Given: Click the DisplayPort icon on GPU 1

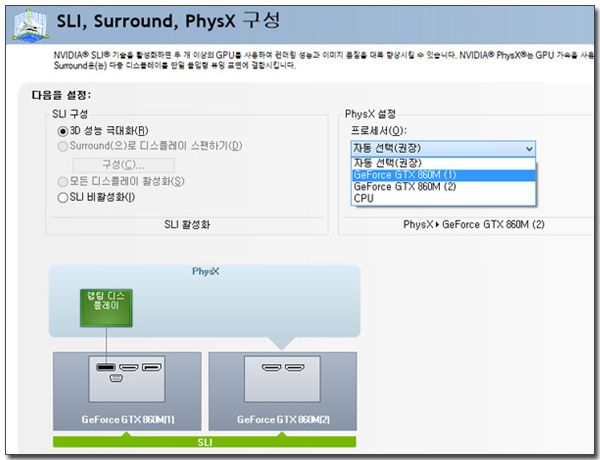Looking at the screenshot, I should pos(152,367).
